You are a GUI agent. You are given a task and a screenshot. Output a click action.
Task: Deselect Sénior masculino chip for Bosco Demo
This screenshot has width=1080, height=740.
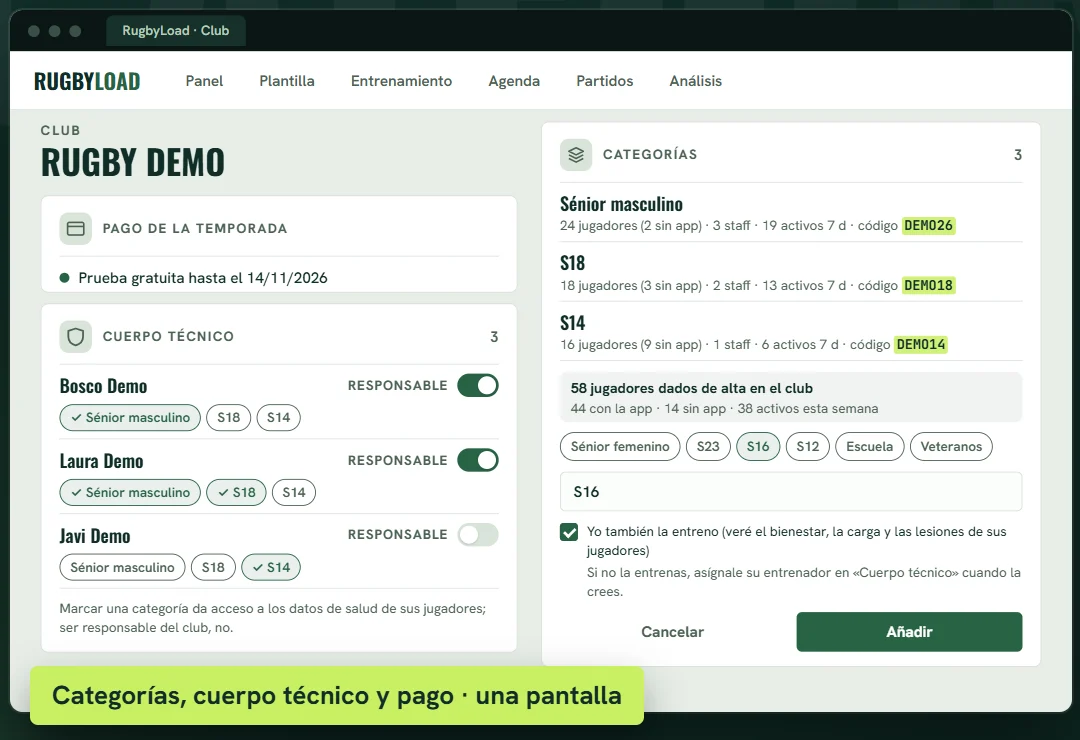coord(130,418)
